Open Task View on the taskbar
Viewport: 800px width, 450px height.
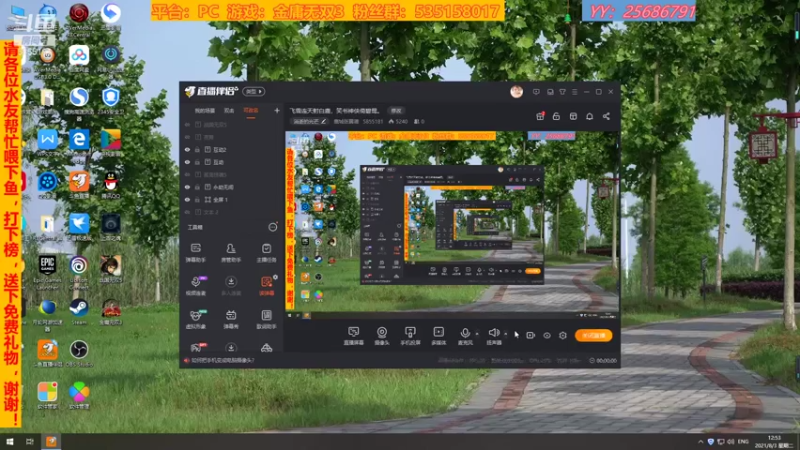pyautogui.click(x=30, y=441)
